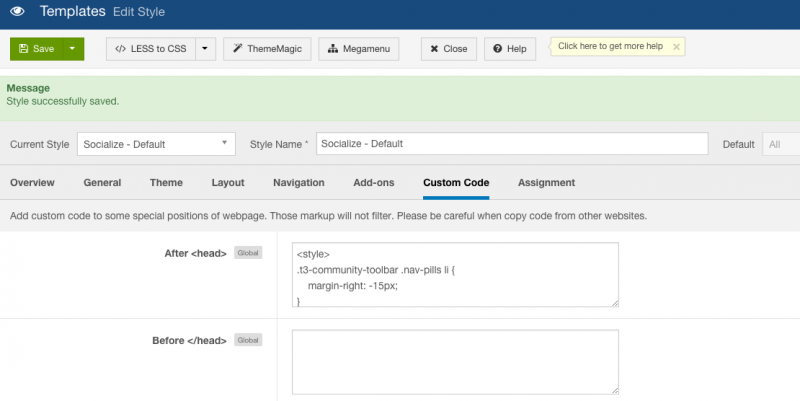The image size is (800, 401).
Task: Open ThemeMagic with the wand icon
Action: pyautogui.click(x=267, y=49)
